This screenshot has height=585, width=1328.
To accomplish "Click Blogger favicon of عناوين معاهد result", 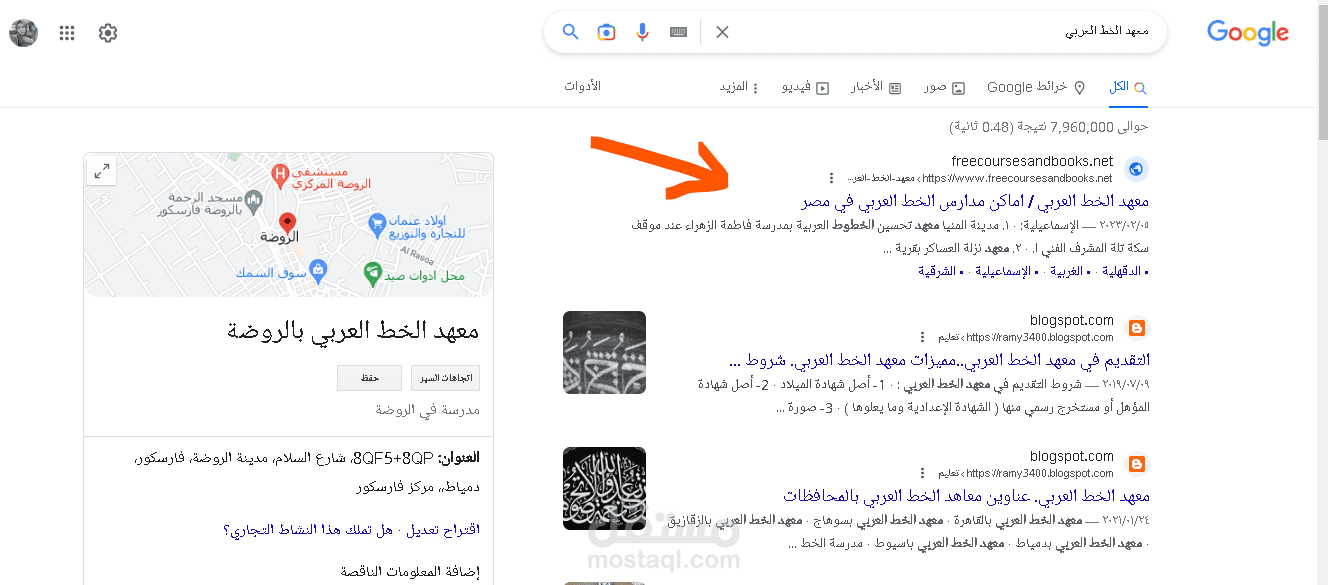I will click(x=1136, y=464).
